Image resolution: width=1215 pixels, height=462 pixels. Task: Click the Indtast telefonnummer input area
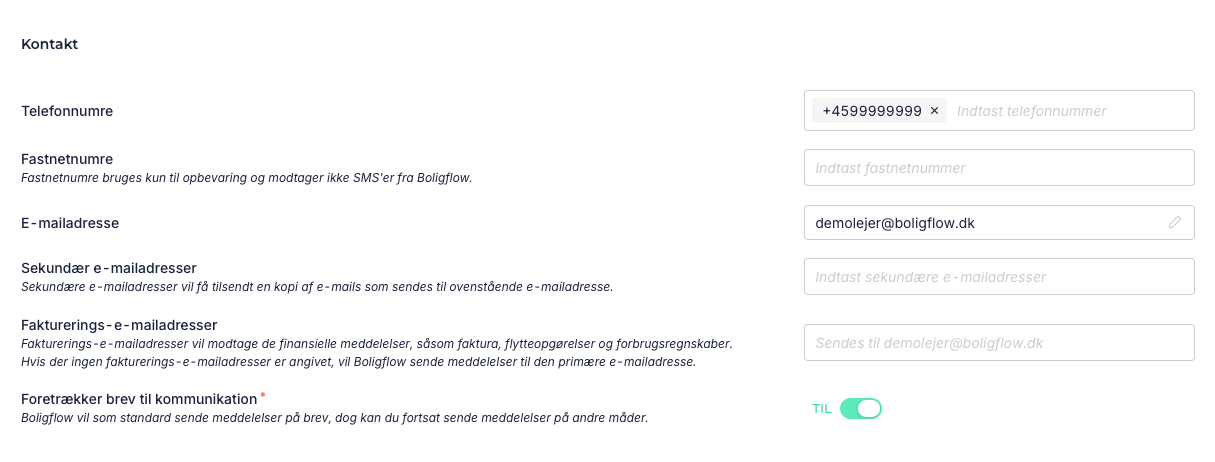click(1070, 111)
